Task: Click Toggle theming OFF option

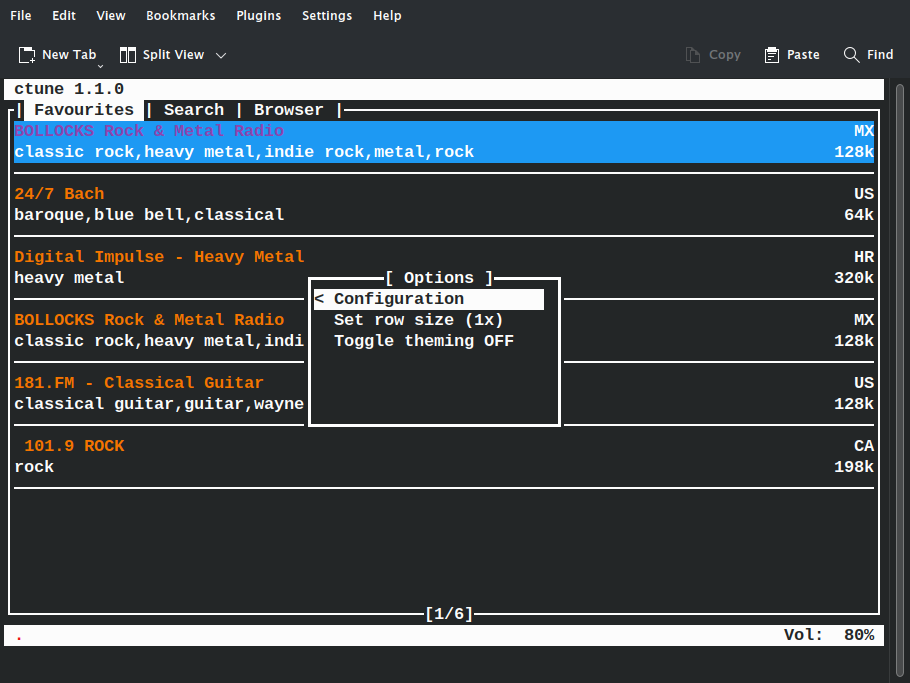Action: tap(424, 341)
